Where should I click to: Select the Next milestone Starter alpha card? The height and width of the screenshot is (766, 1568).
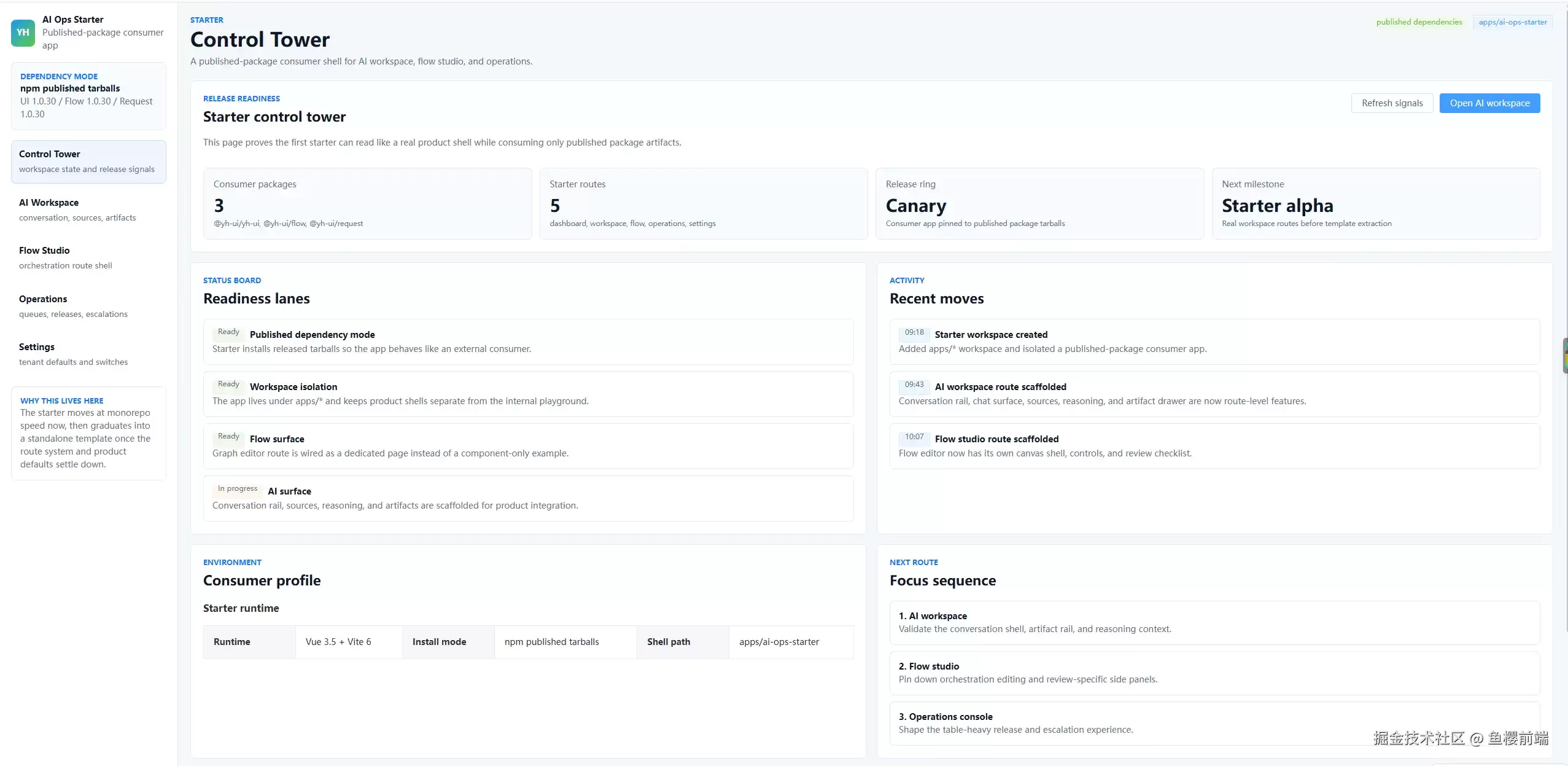[x=1376, y=203]
